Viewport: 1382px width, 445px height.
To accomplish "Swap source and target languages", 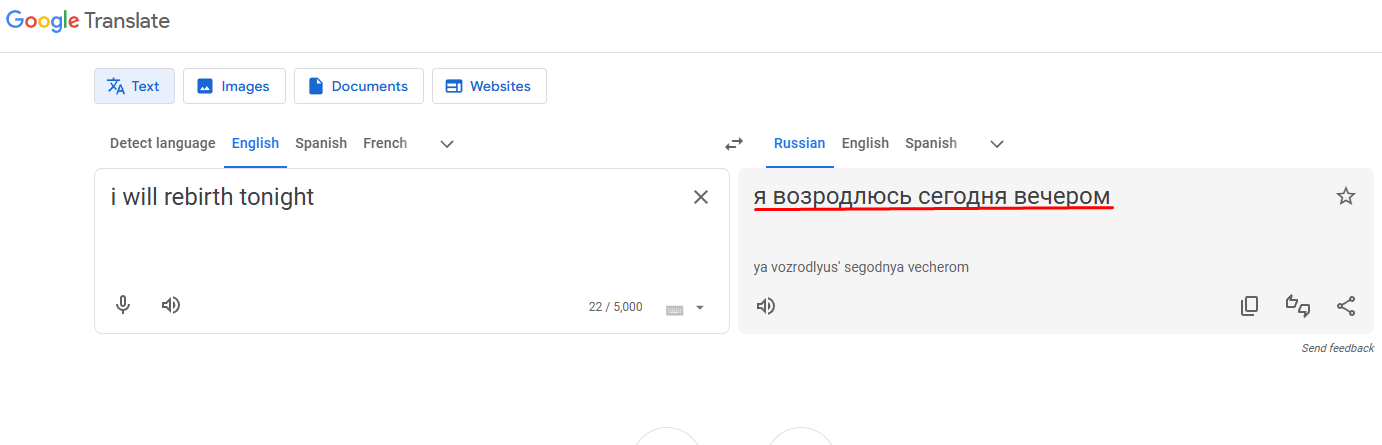I will point(734,143).
